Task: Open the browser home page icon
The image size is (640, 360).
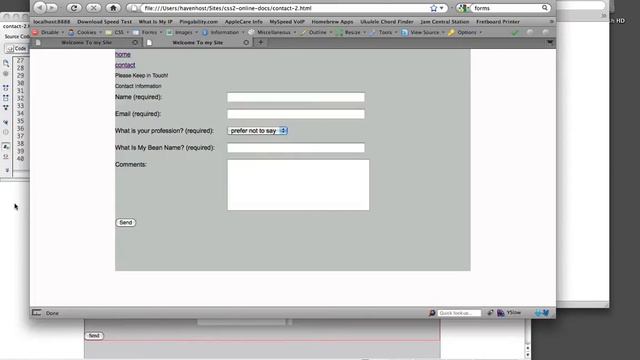Action: (113, 8)
